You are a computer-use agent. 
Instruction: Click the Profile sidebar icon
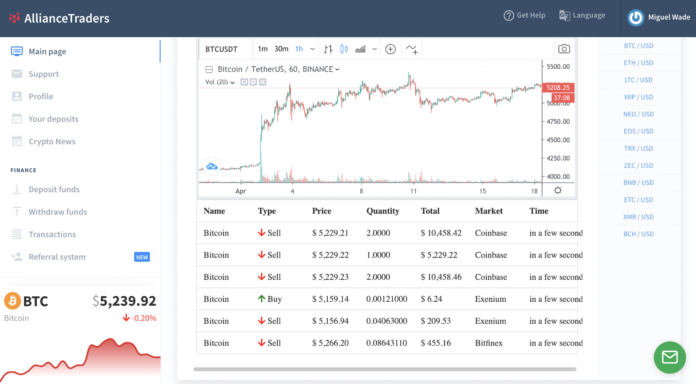pyautogui.click(x=17, y=96)
